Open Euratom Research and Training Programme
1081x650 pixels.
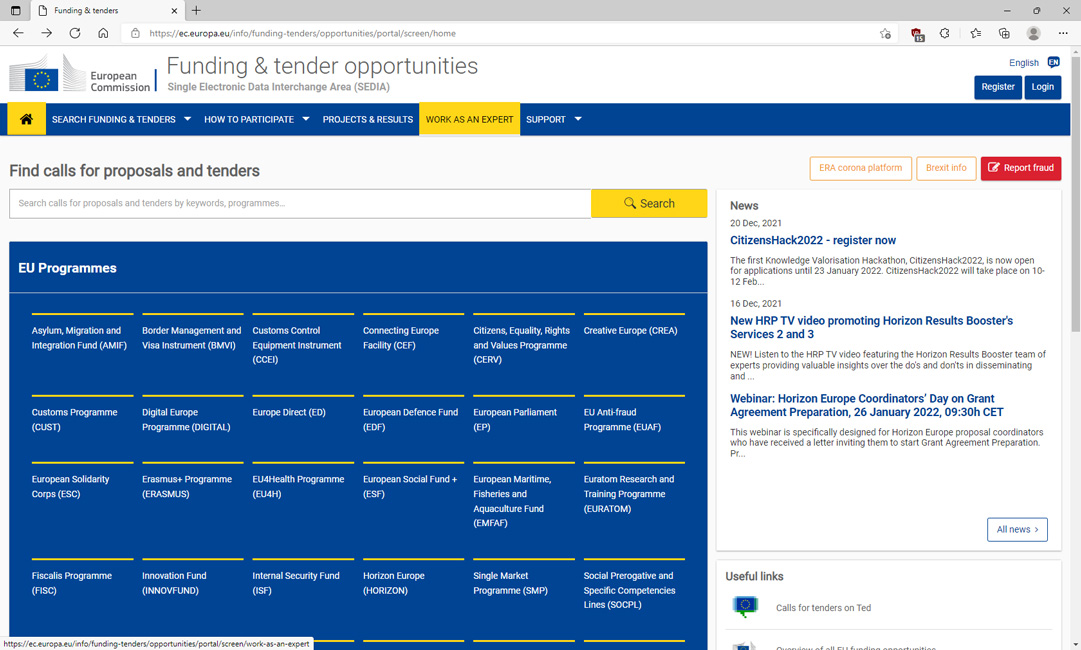click(x=629, y=494)
